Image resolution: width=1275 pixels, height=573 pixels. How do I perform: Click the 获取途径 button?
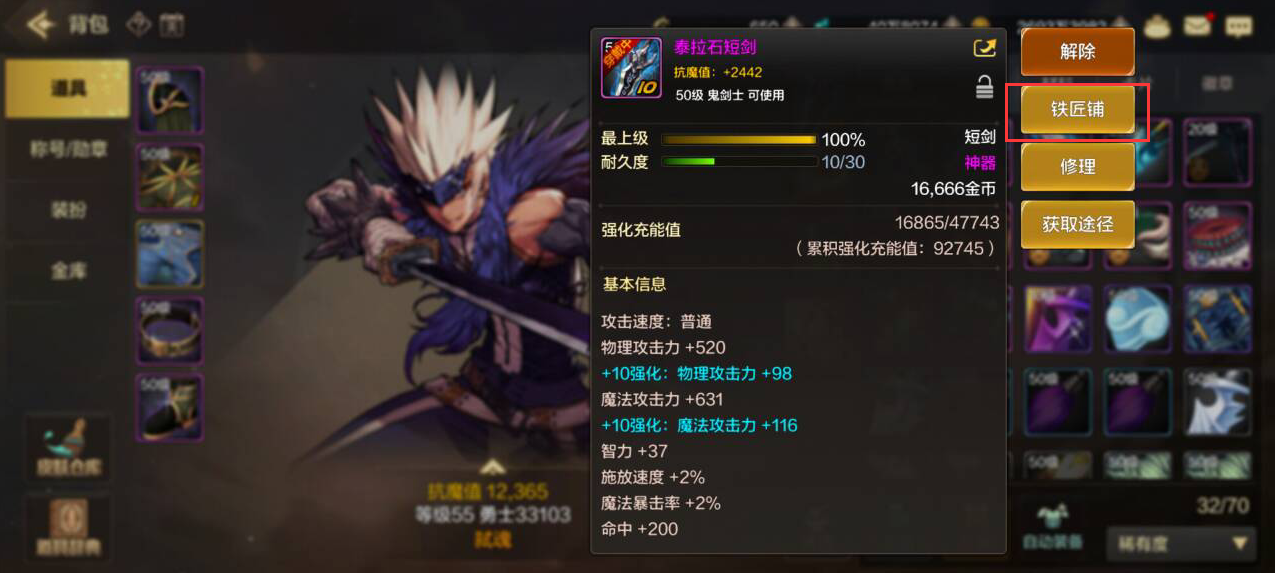pos(1077,225)
